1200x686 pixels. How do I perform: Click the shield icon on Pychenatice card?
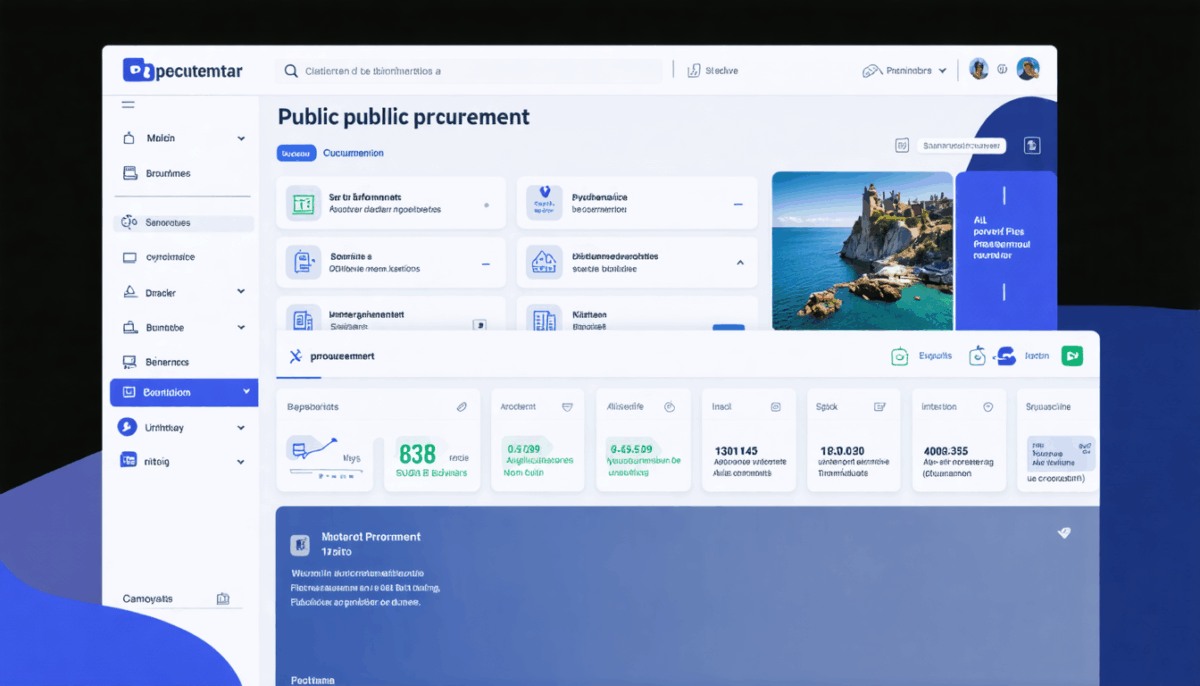(x=544, y=200)
